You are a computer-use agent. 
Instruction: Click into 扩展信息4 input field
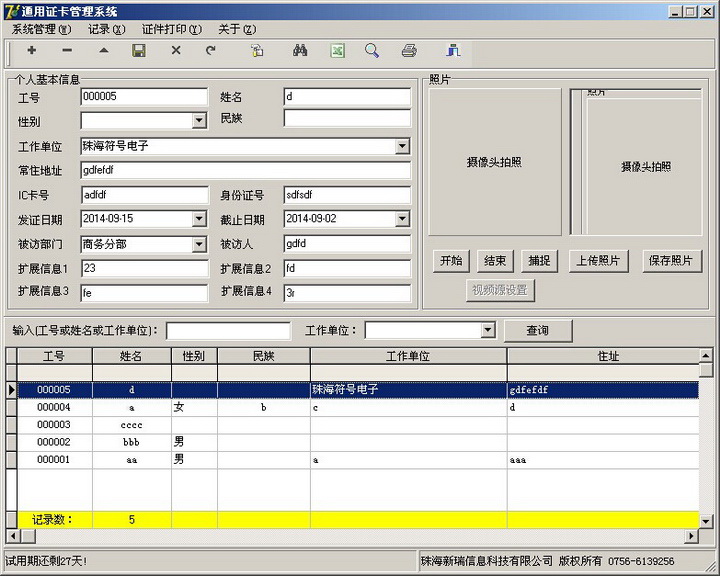[347, 293]
